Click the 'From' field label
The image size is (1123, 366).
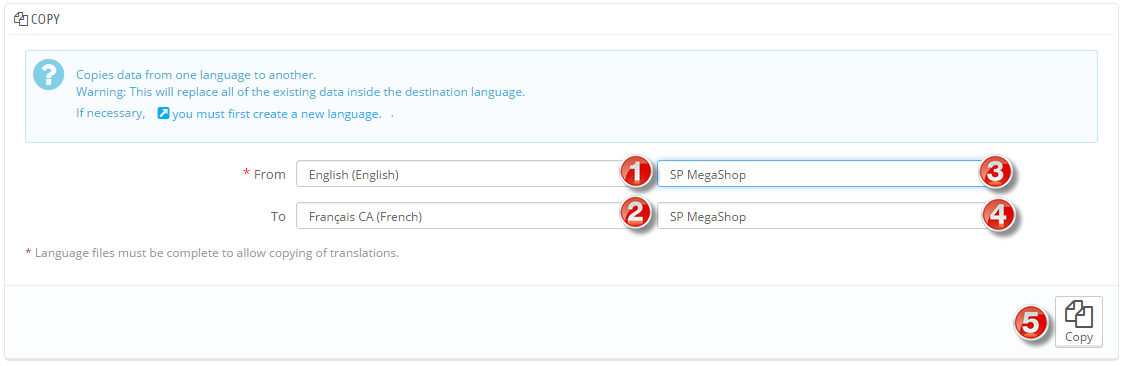[x=270, y=174]
